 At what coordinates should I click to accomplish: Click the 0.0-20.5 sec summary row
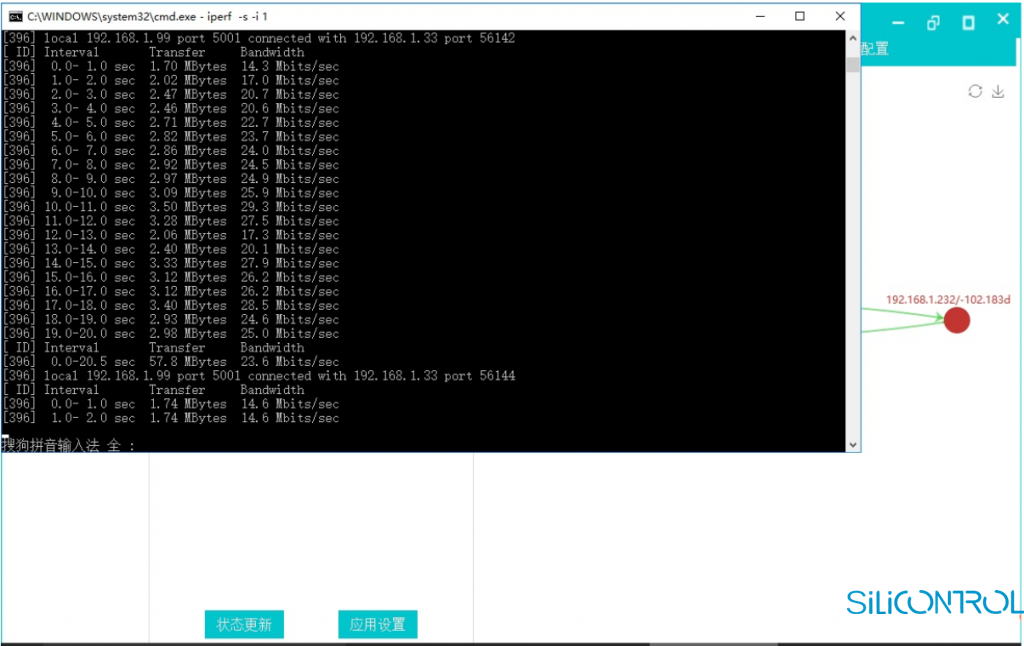tap(171, 362)
